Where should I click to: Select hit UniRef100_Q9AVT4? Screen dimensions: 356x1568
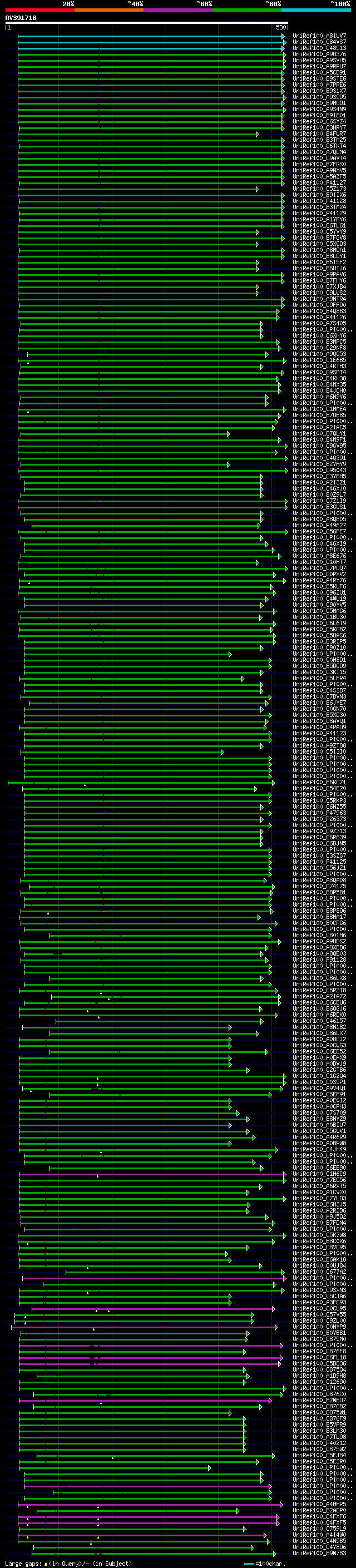319,159
